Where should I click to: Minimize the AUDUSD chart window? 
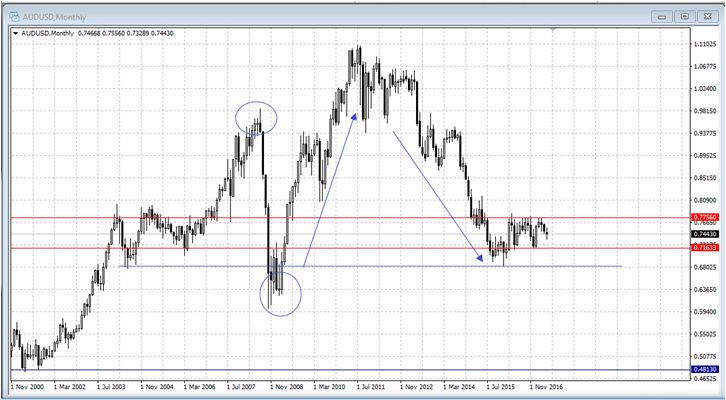(x=662, y=16)
